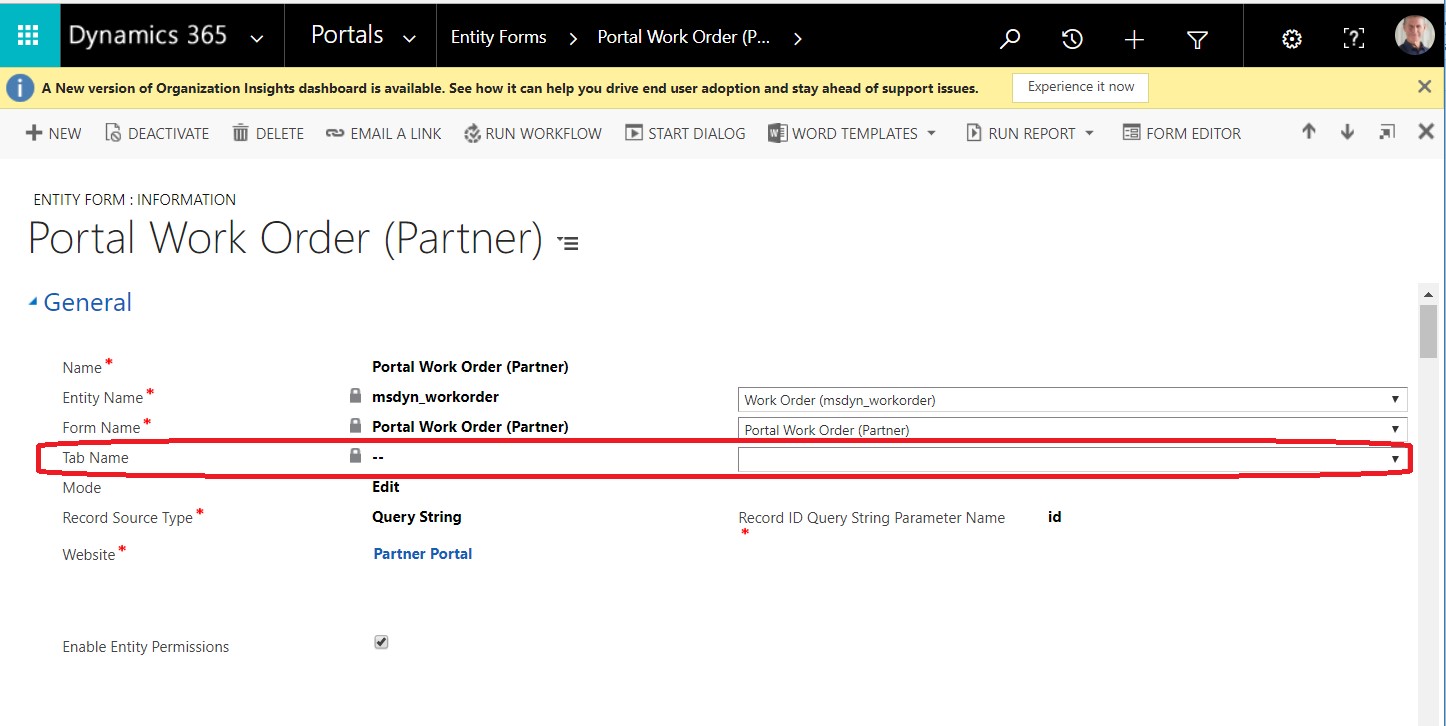Toggle Enable Entity Permissions checkbox
Viewport: 1446px width, 726px height.
[381, 642]
